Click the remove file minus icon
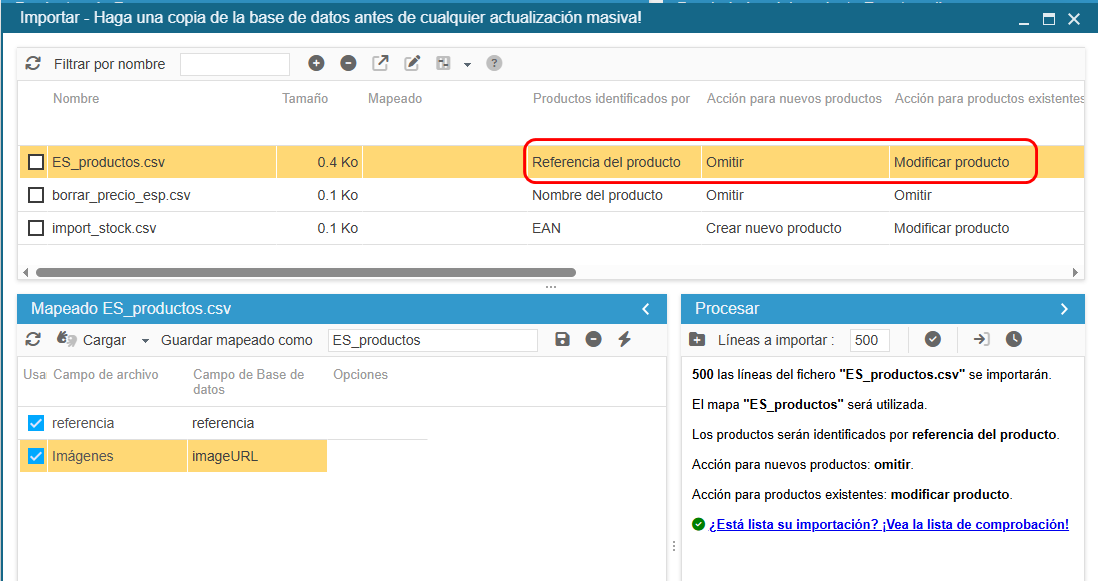Viewport: 1098px width, 581px height. point(348,64)
